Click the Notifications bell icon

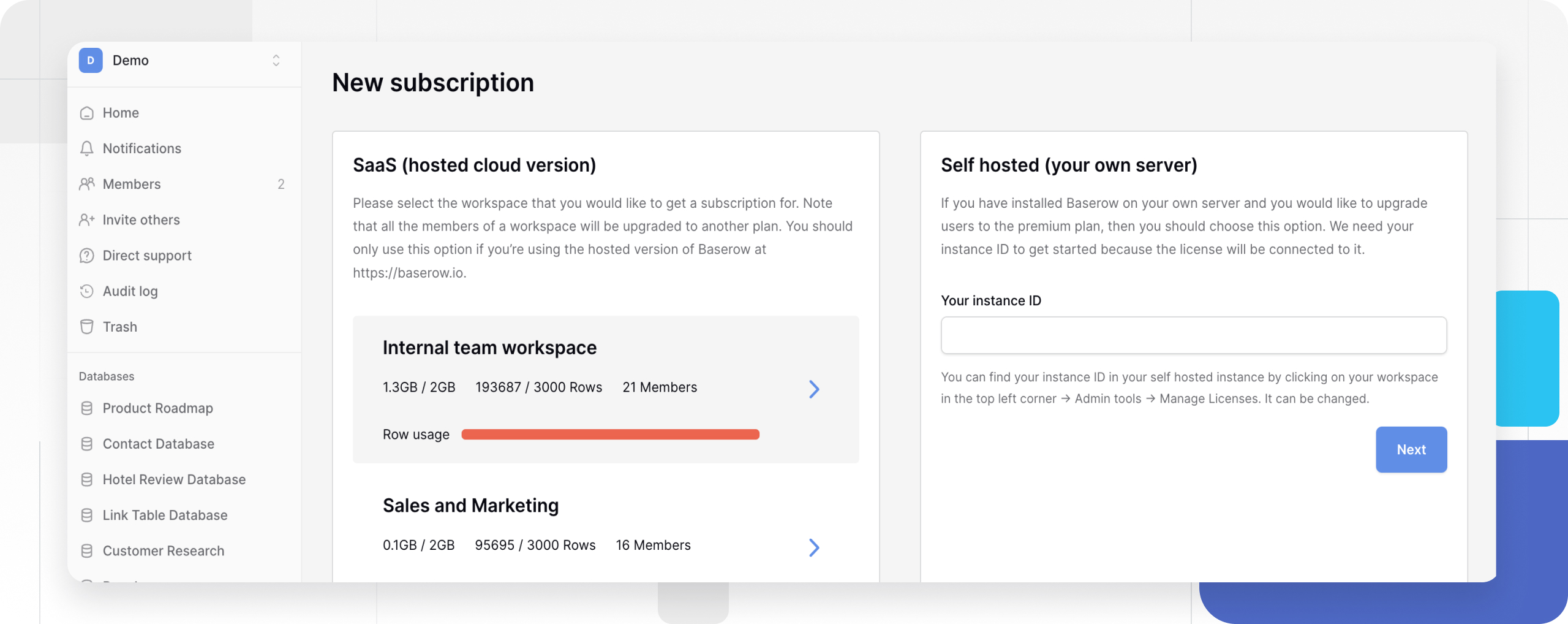coord(87,148)
